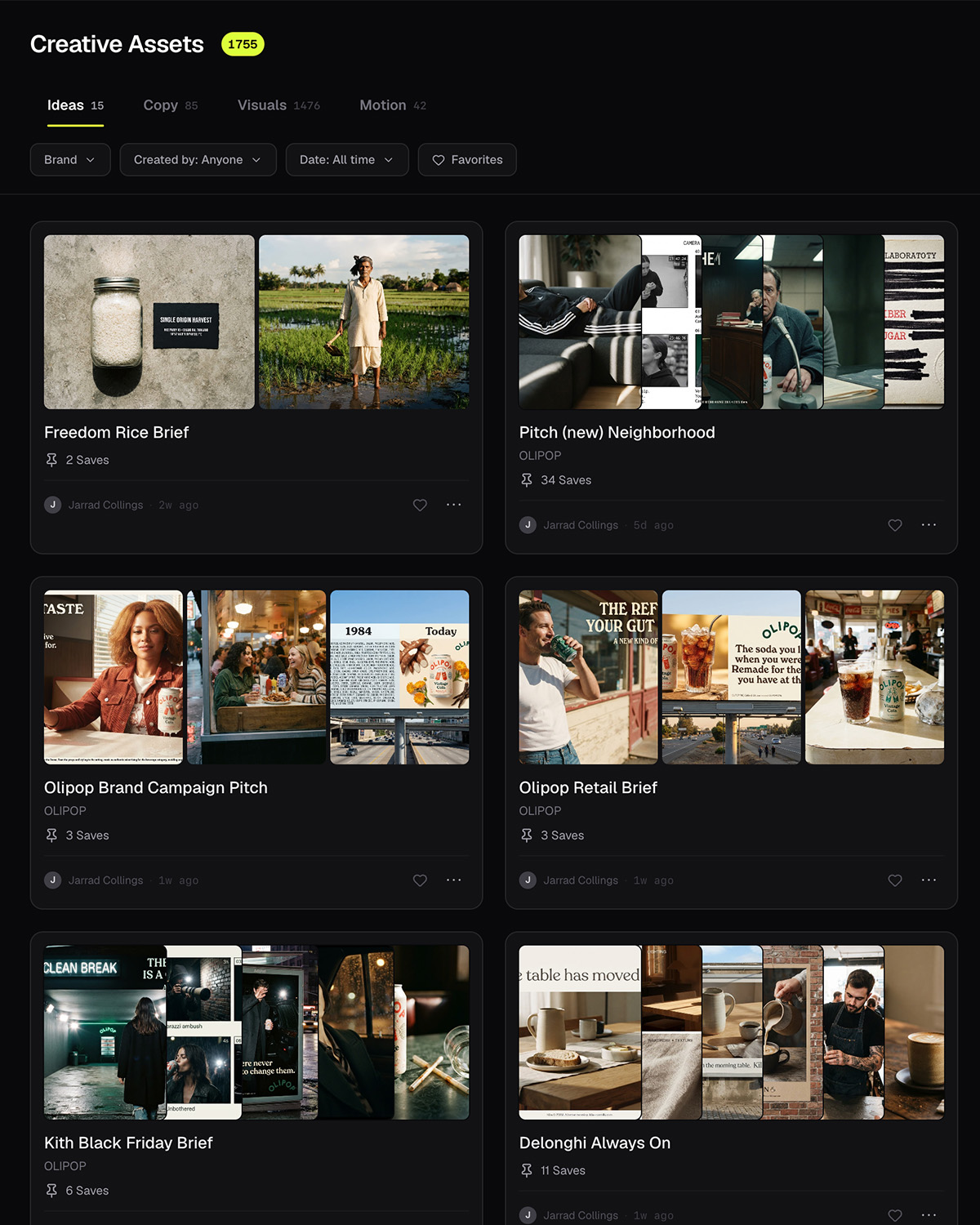Click Jarrad's avatar on Olipop Brand Campaign Pitch
The height and width of the screenshot is (1225, 980).
53,880
